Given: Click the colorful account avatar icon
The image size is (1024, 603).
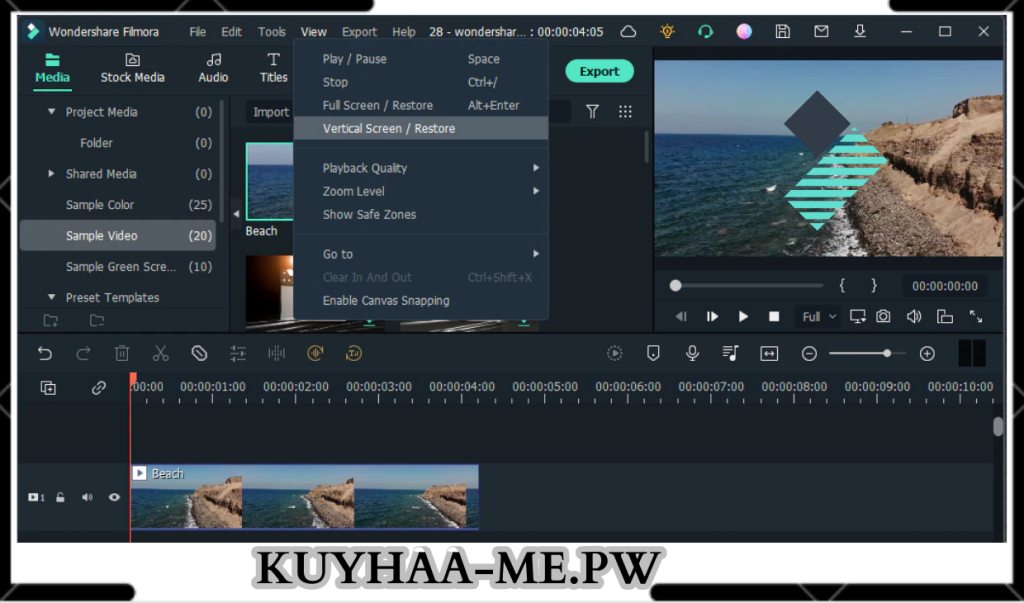Looking at the screenshot, I should [x=744, y=31].
